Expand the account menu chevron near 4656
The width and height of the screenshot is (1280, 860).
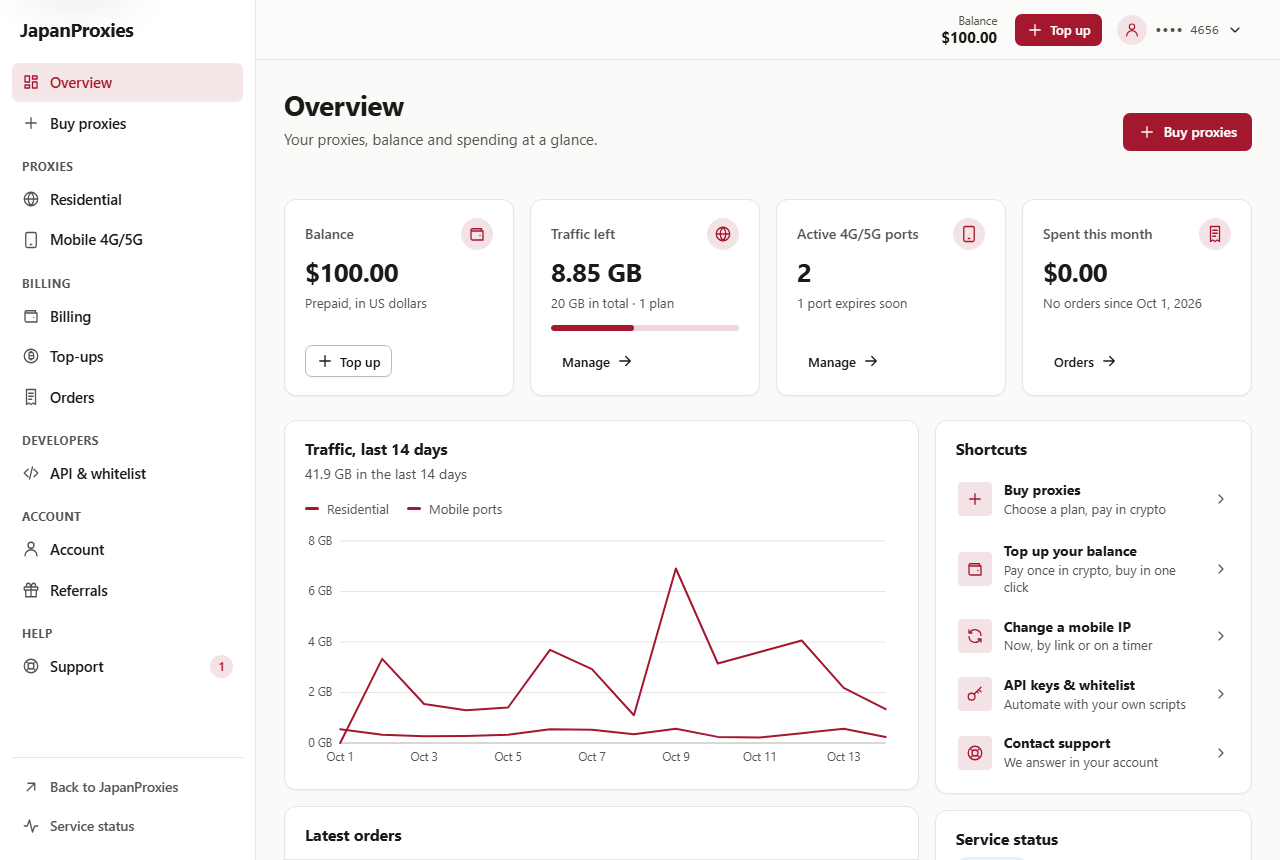pos(1235,30)
